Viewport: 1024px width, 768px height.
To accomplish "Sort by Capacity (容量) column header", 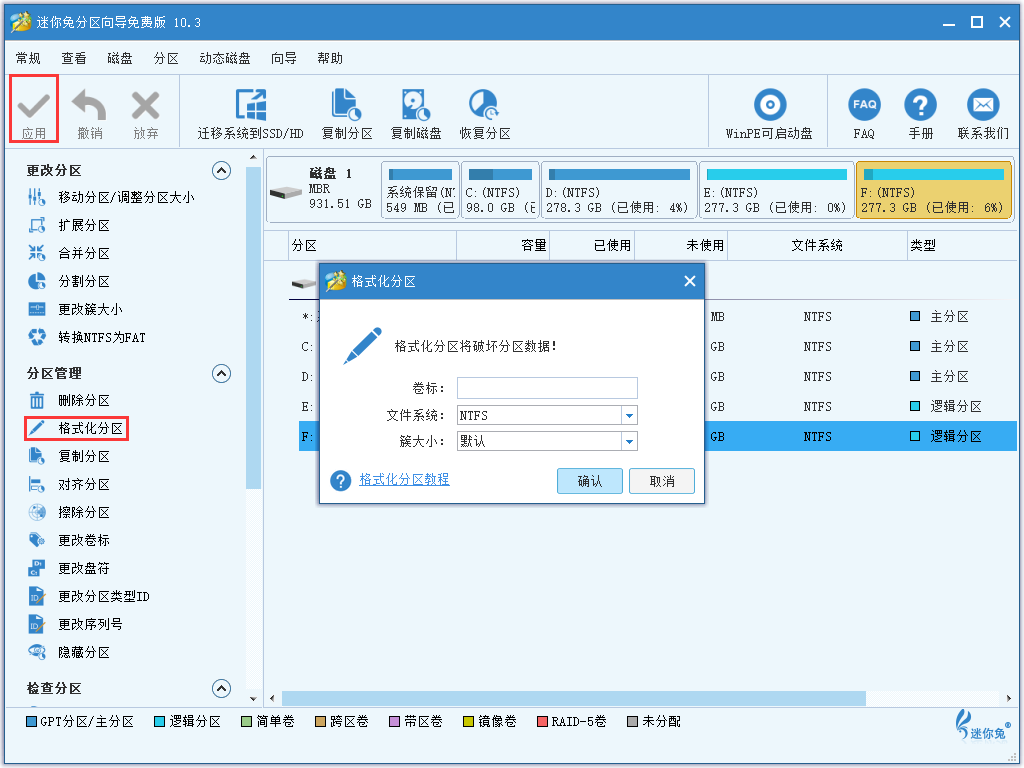I will coord(503,246).
